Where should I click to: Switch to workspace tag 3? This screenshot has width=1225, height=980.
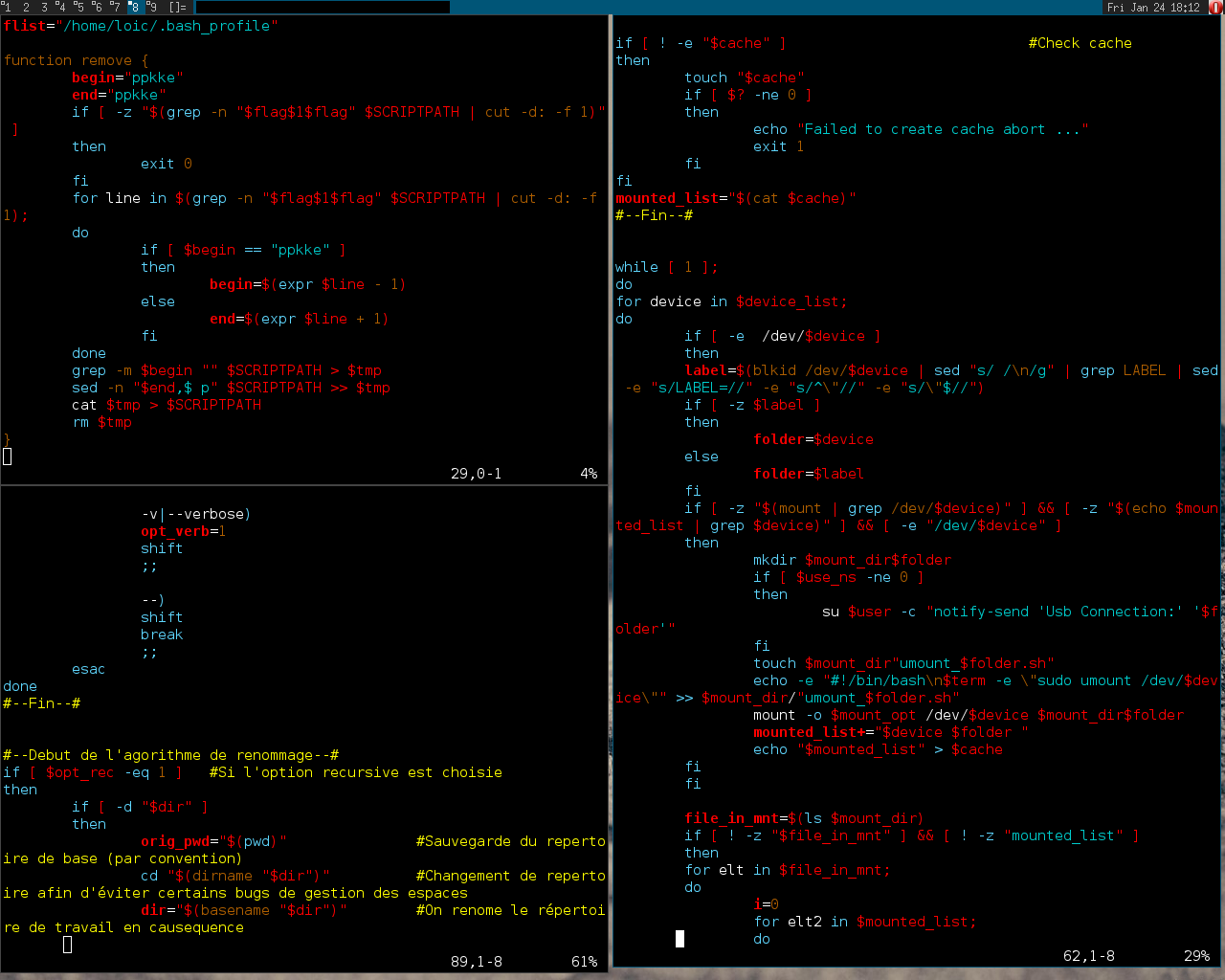click(x=44, y=7)
